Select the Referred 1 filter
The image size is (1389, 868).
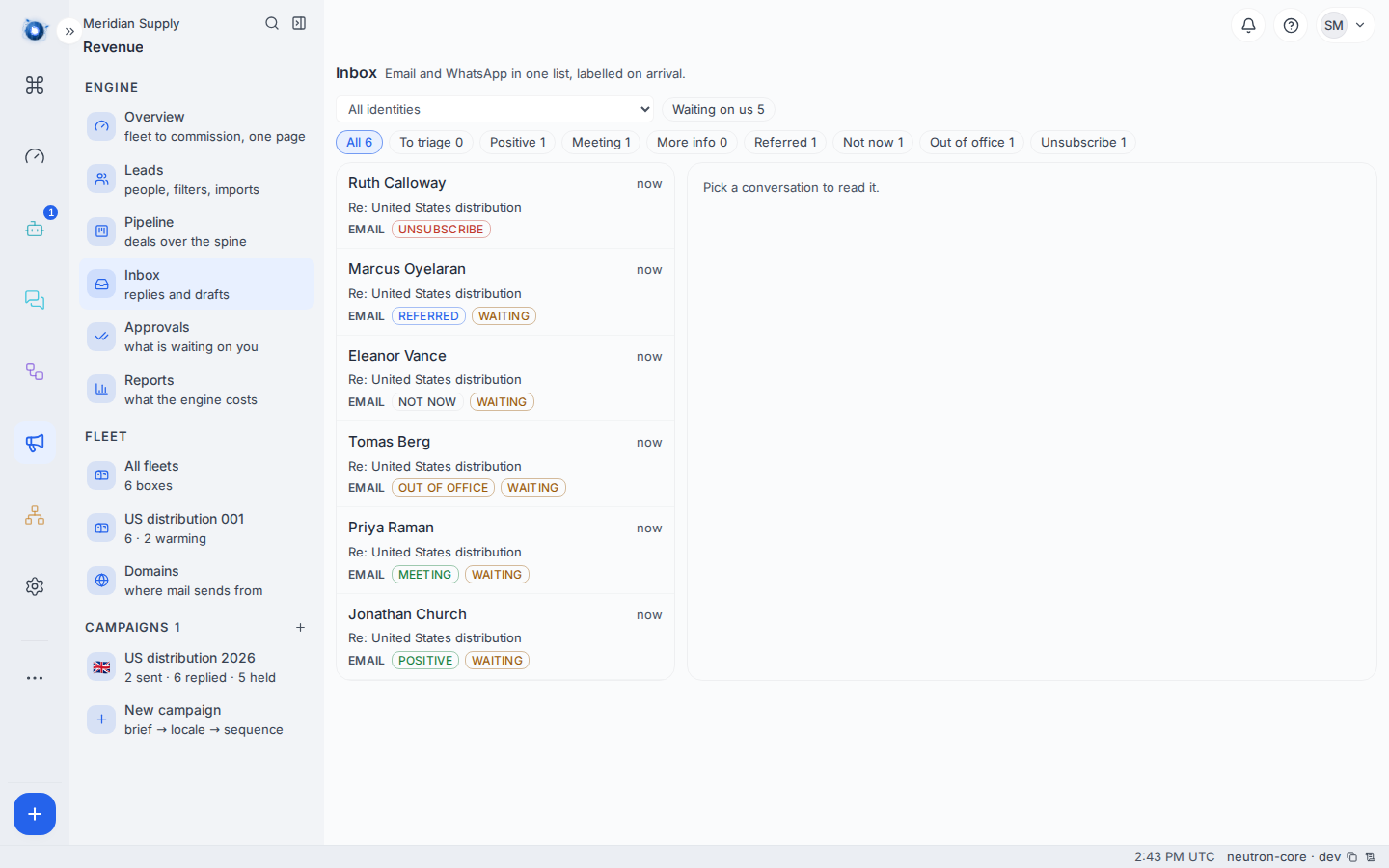click(x=785, y=142)
